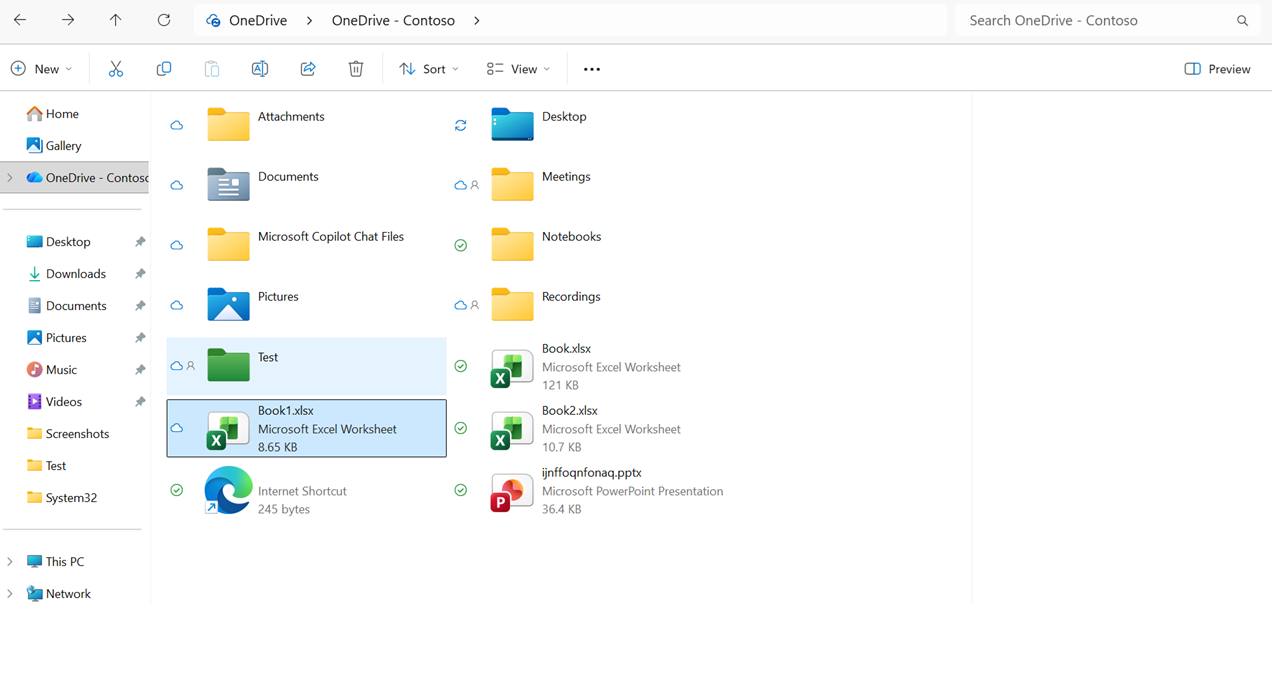Click the Rename icon in toolbar
Screen dimensions: 1272x688
(260, 69)
